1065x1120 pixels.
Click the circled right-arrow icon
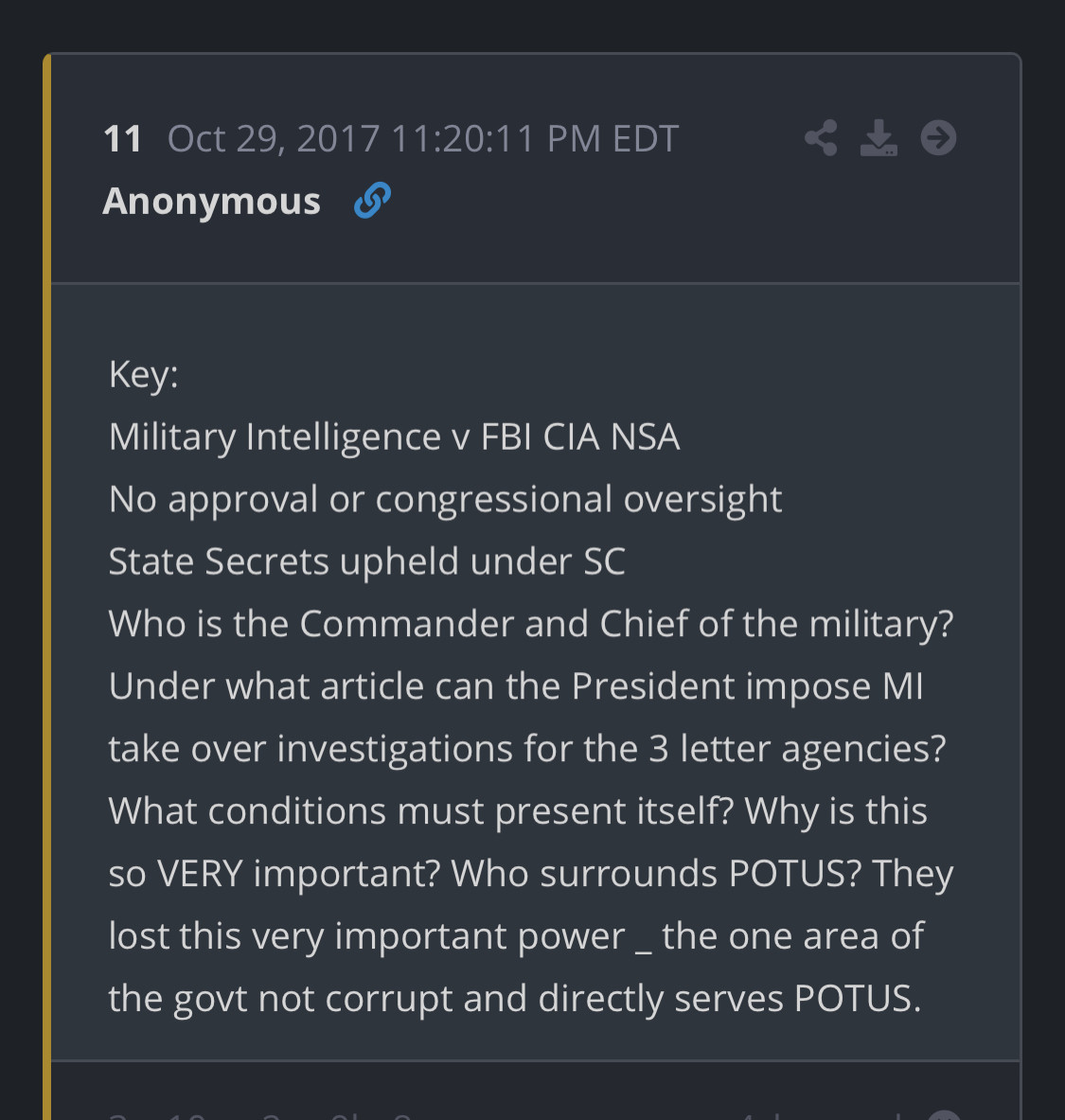(938, 138)
